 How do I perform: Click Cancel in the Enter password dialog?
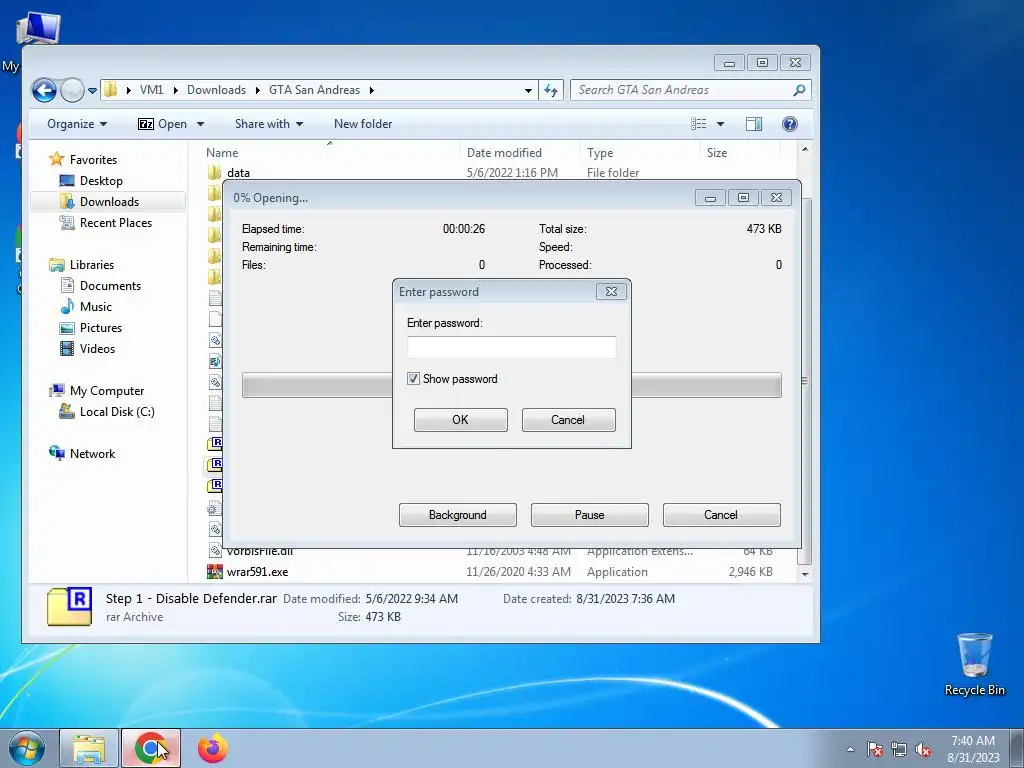[x=568, y=420]
